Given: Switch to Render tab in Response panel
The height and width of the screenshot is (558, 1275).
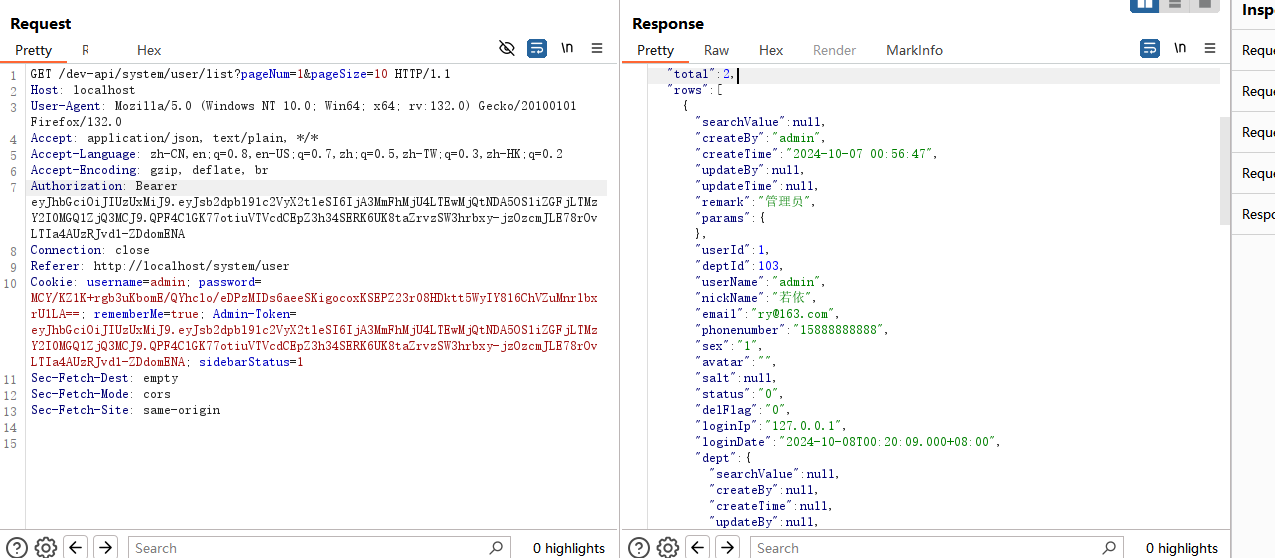Looking at the screenshot, I should click(x=834, y=50).
